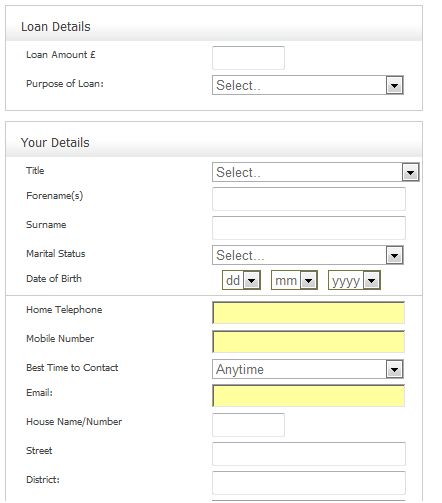Focus the Street text field
Image resolution: width=442 pixels, height=503 pixels.
point(309,454)
